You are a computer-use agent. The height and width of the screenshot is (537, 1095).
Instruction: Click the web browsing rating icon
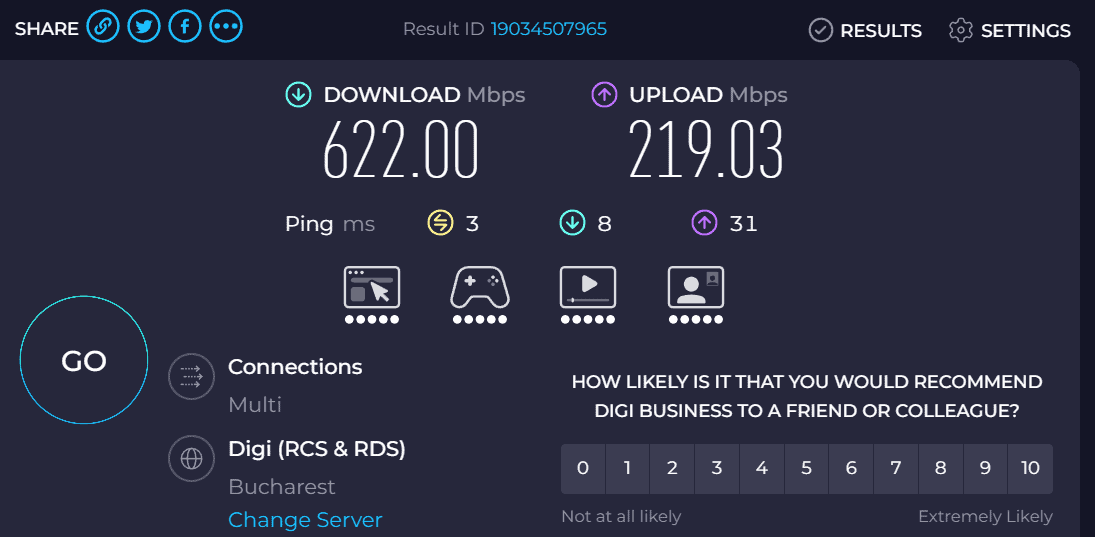[372, 288]
